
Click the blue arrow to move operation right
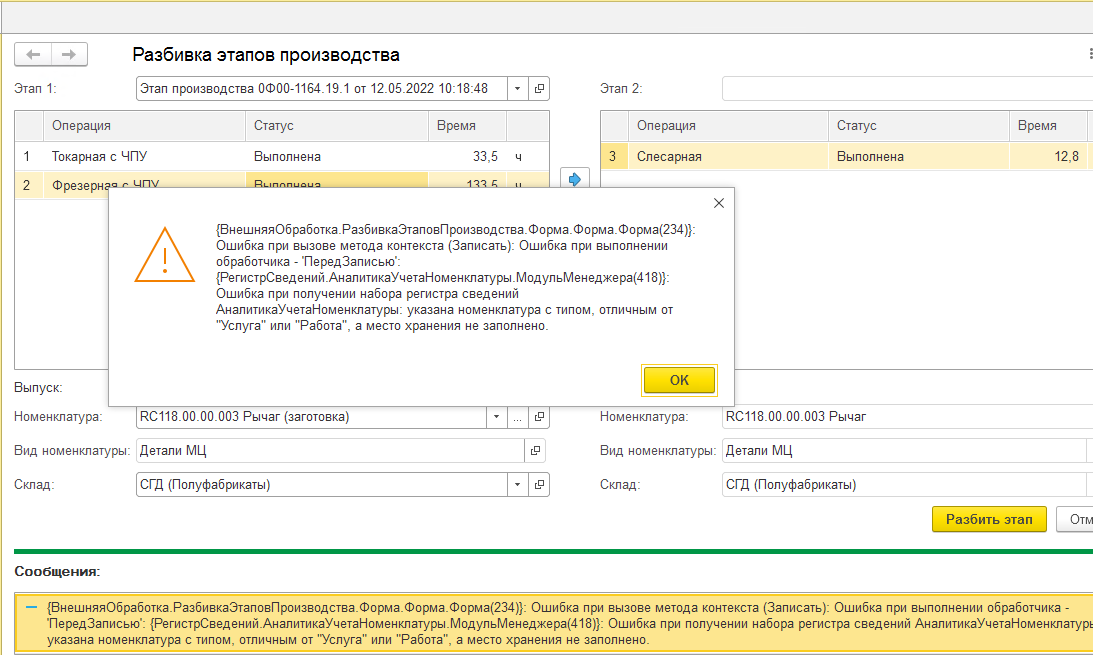pos(575,179)
